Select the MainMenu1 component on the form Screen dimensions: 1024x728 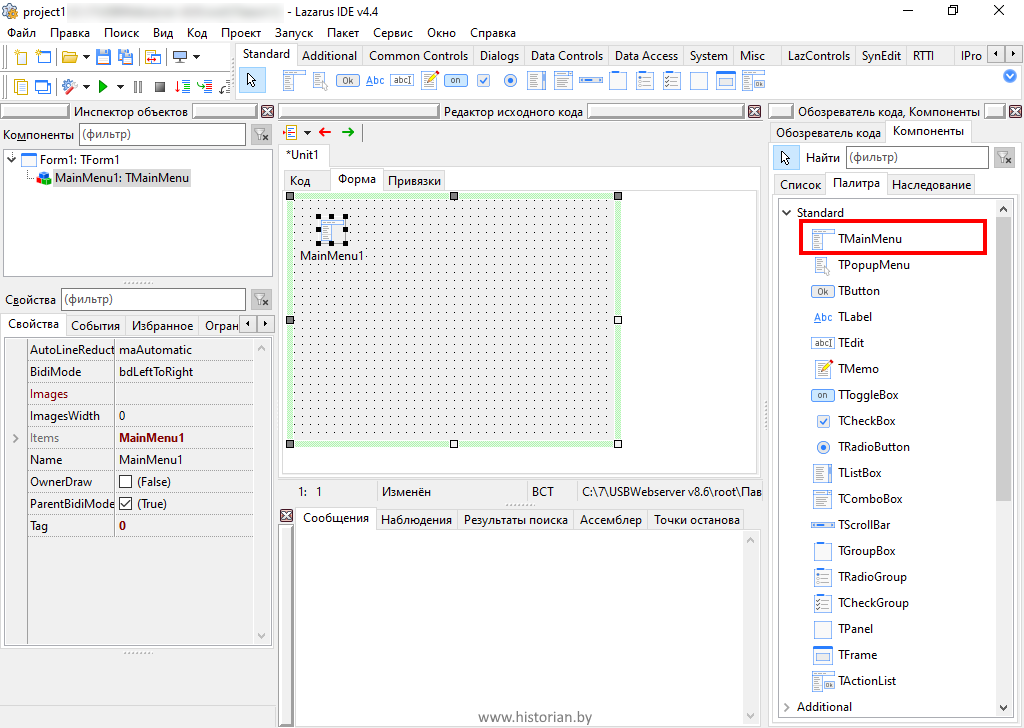click(332, 229)
